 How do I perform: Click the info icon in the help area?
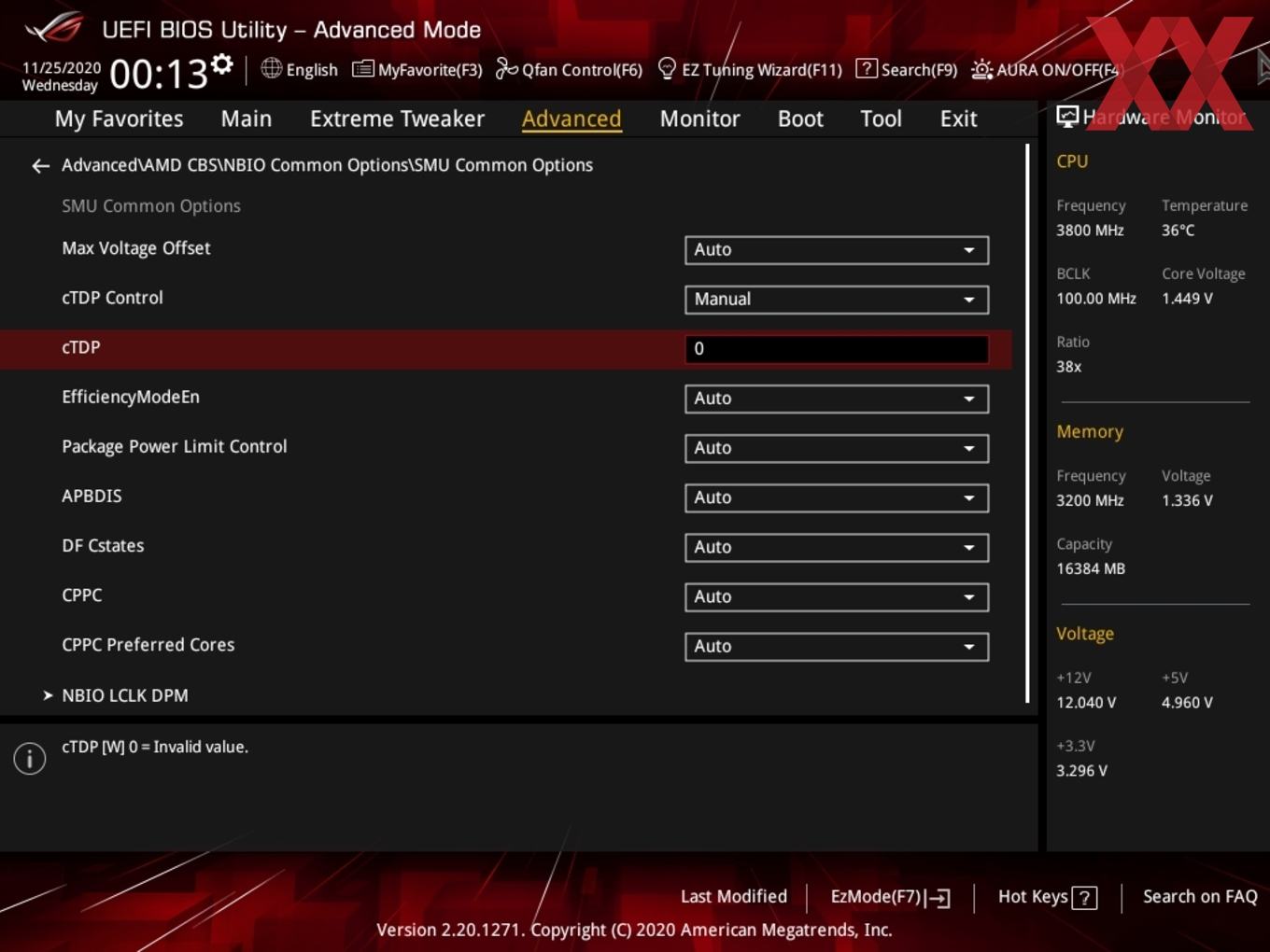click(30, 758)
